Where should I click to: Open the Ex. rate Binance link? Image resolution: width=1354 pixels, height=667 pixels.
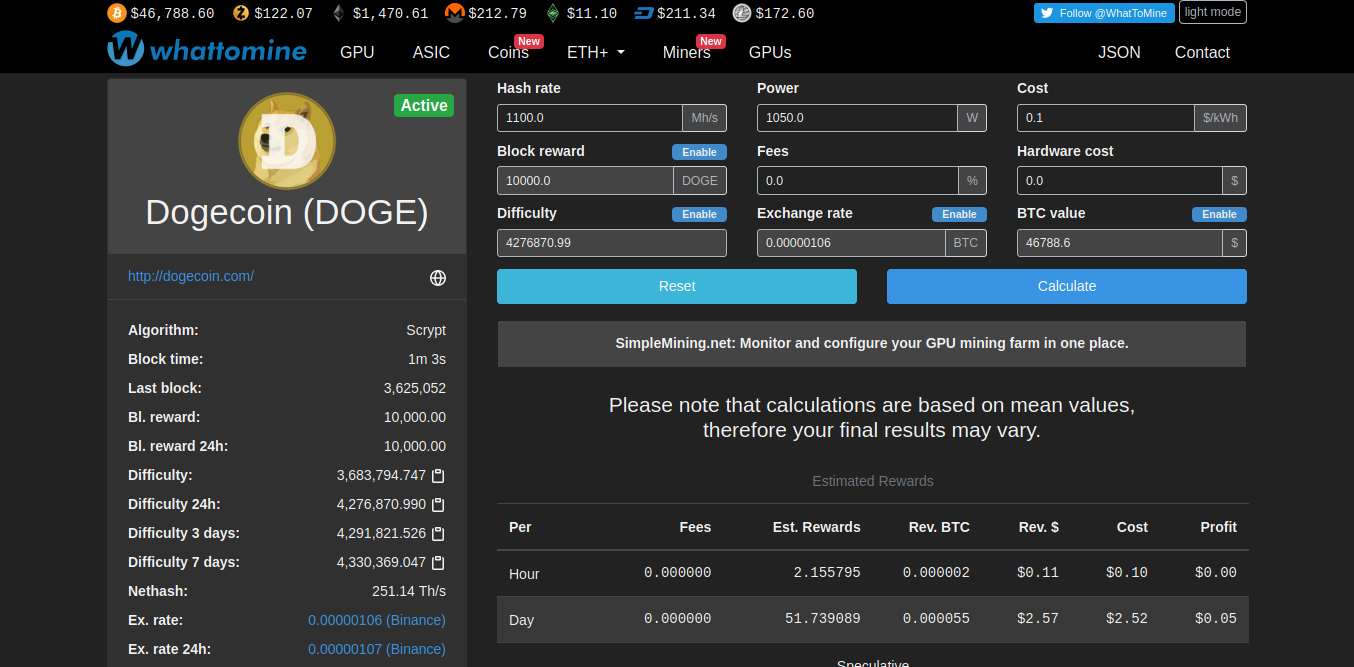377,620
